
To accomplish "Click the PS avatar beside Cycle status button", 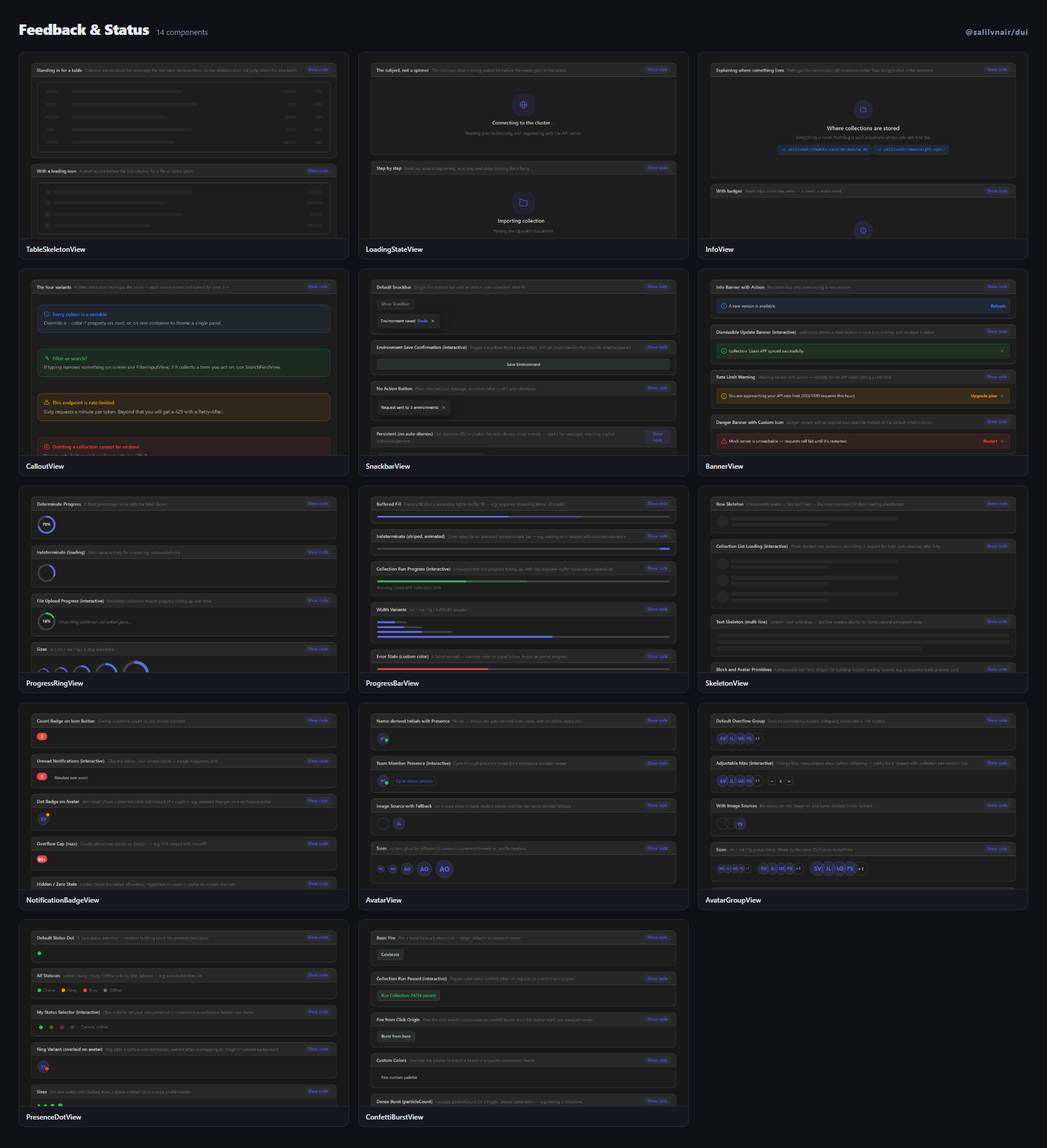I will coord(383,781).
